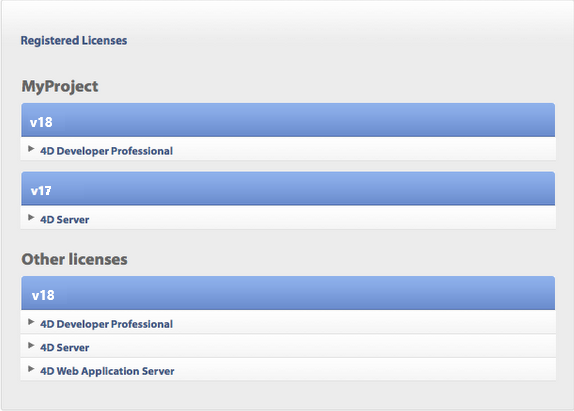
Task: Click the MyProject section heading
Action: pyautogui.click(x=60, y=86)
